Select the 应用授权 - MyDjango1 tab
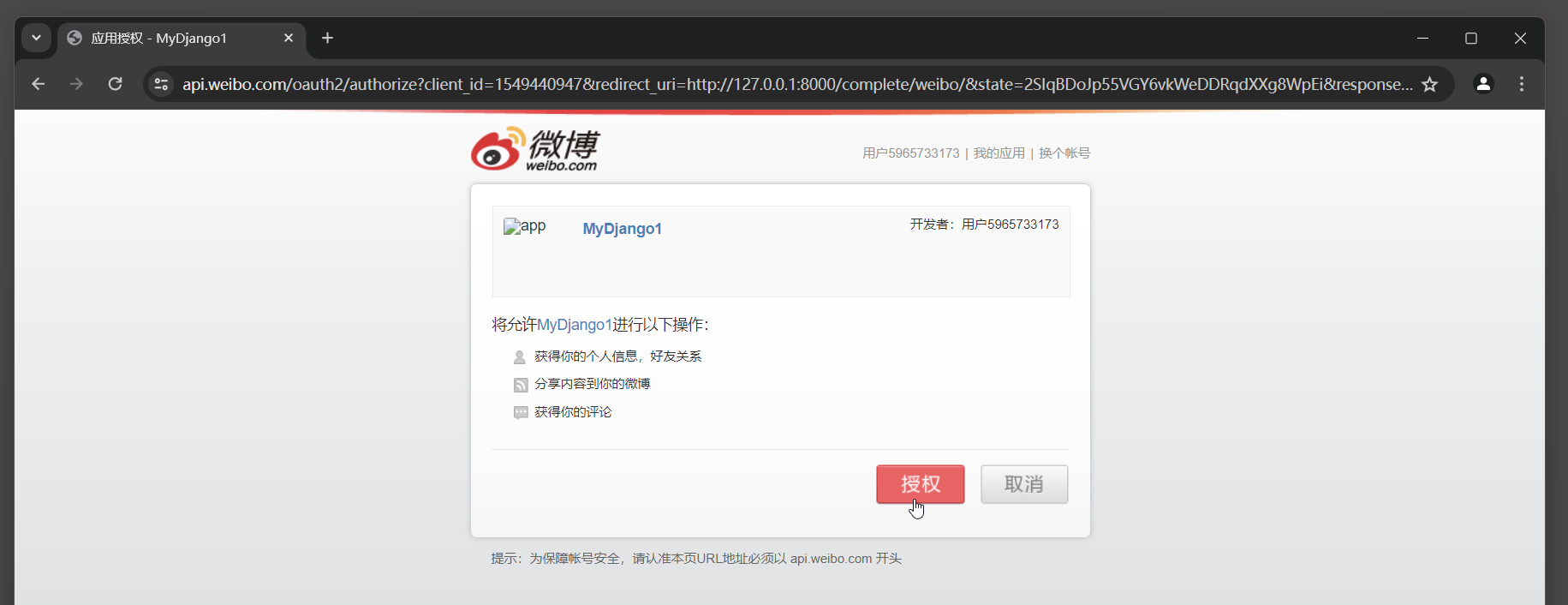The image size is (1568, 605). (182, 39)
